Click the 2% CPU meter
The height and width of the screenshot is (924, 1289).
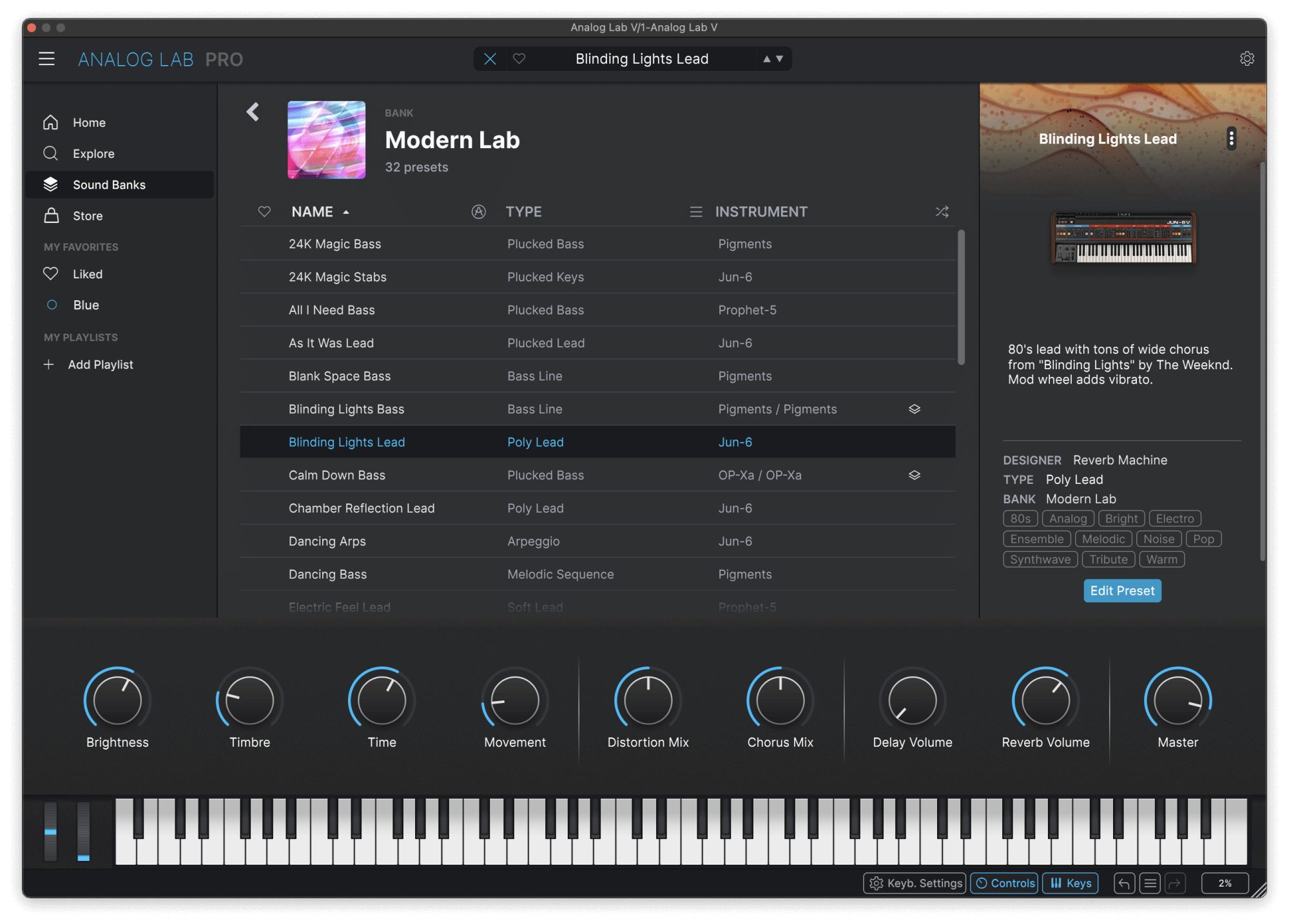[1225, 883]
